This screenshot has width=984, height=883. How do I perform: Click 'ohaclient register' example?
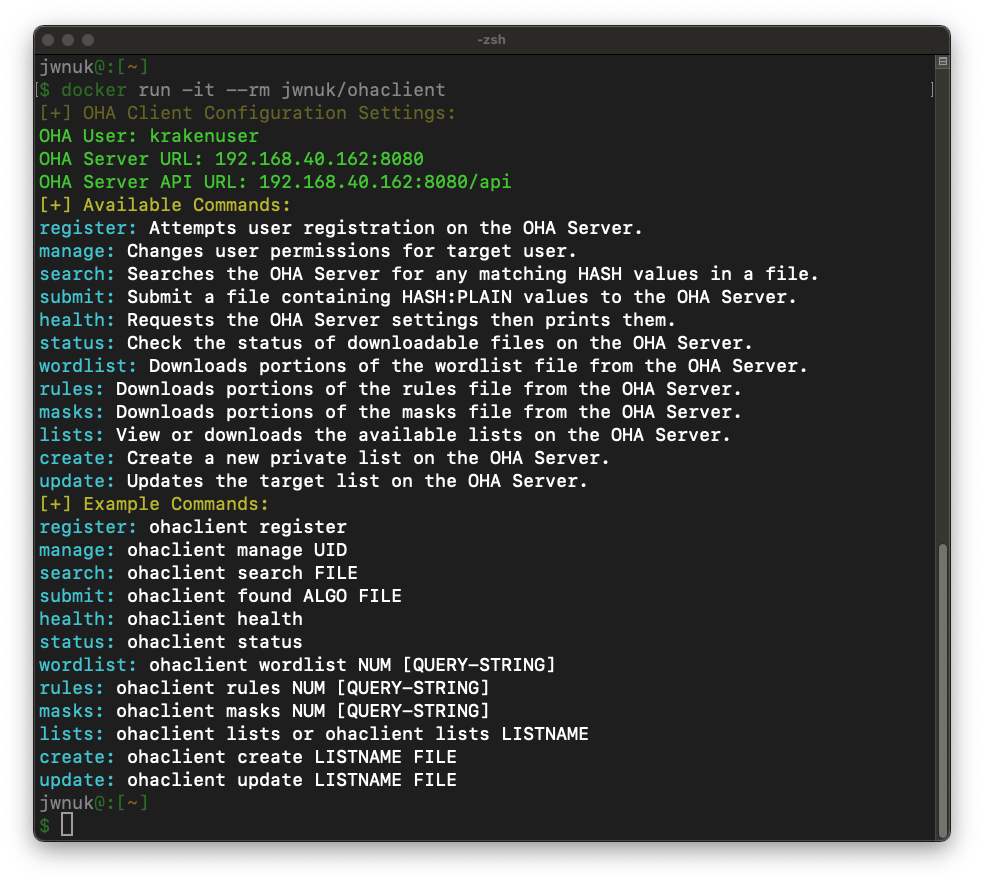tap(247, 527)
